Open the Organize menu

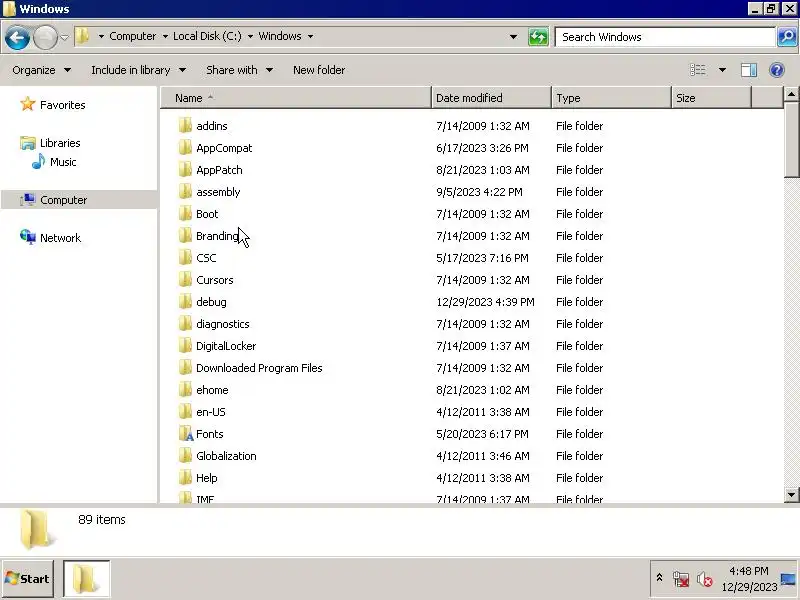point(41,70)
